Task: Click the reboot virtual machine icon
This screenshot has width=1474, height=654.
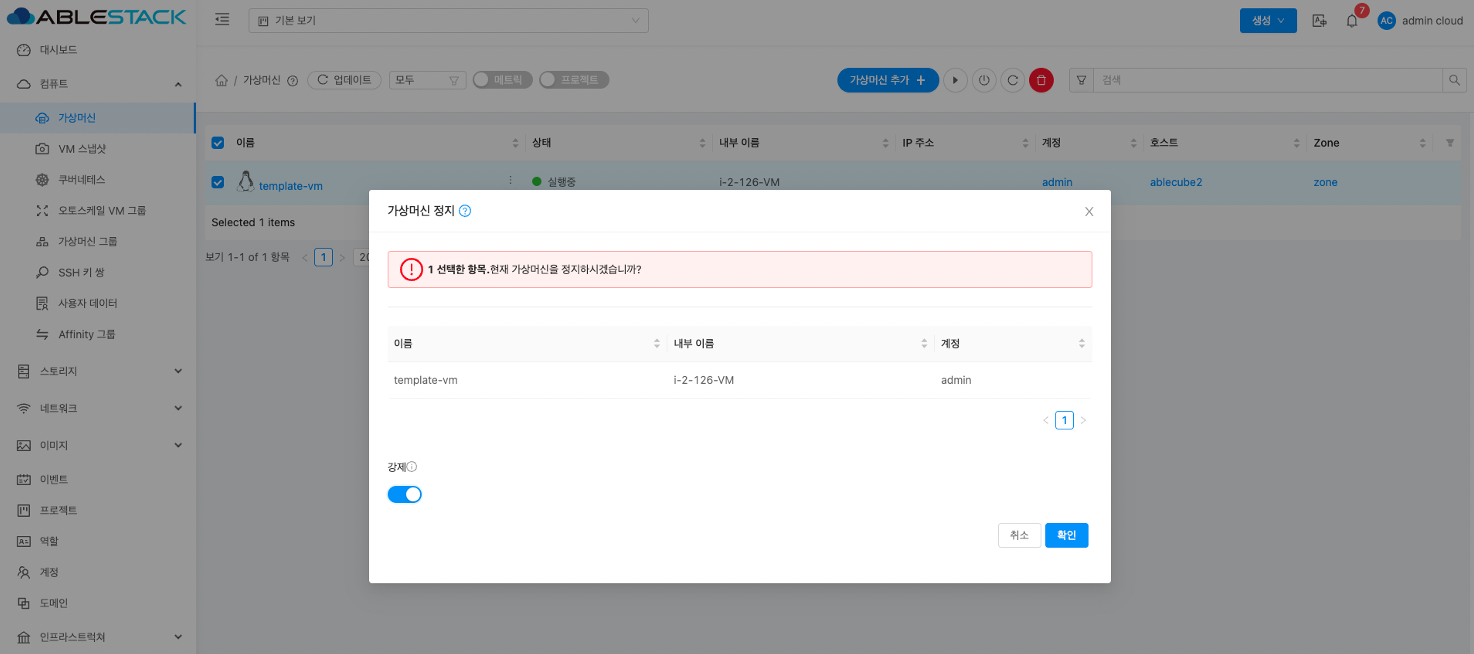Action: 1012,80
